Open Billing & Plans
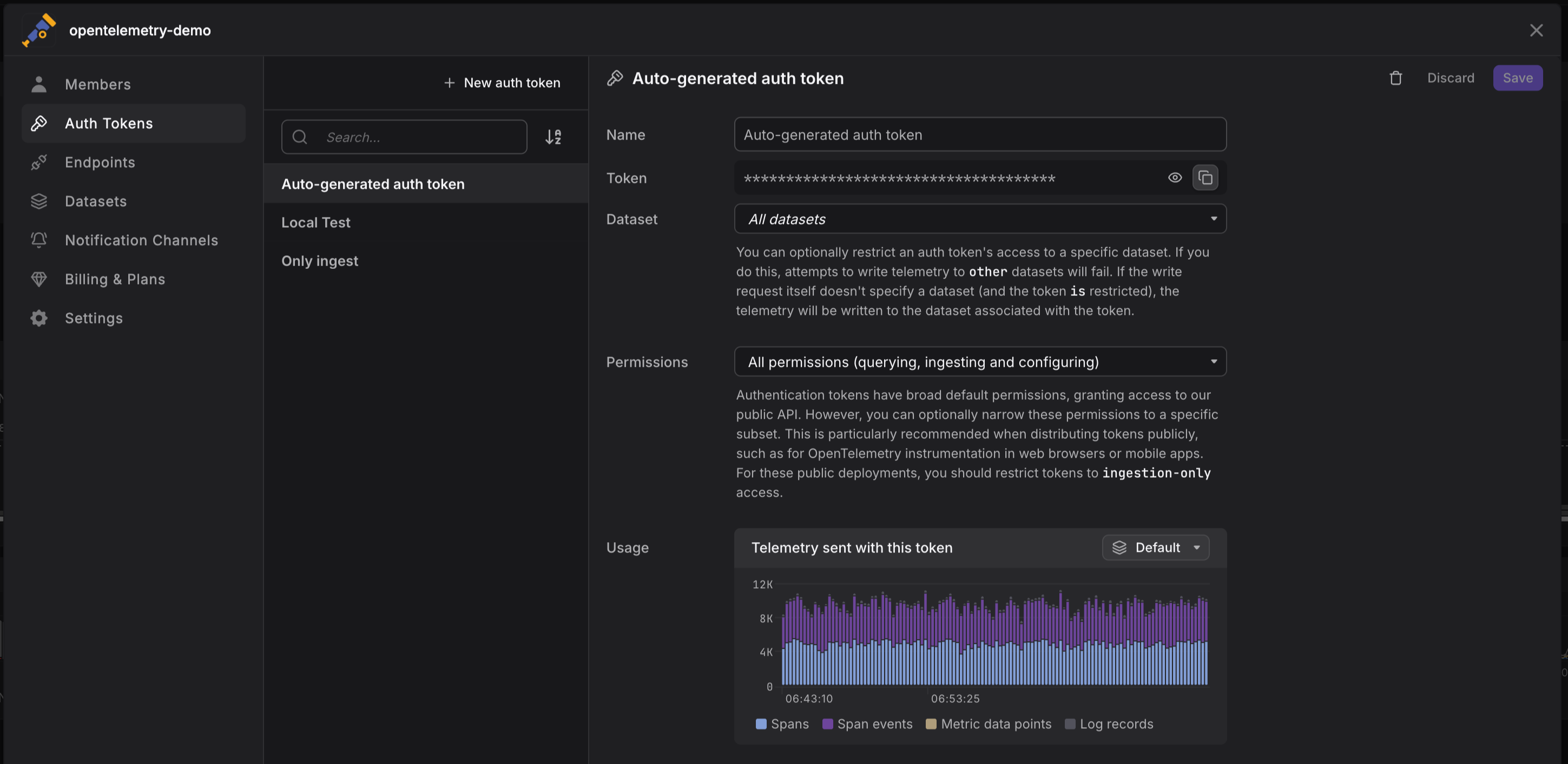 [115, 279]
